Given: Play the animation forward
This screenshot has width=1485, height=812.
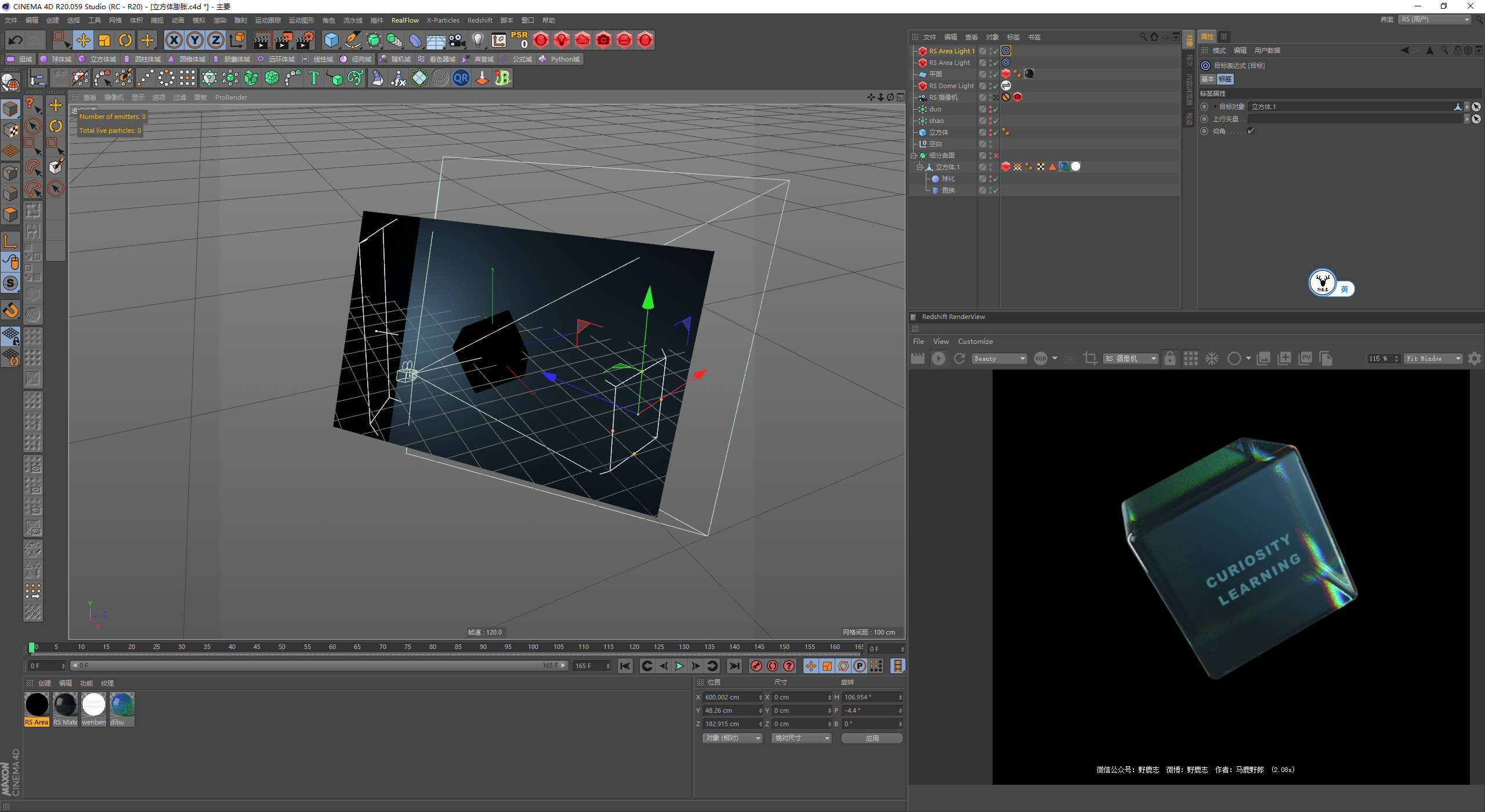Looking at the screenshot, I should 679,666.
